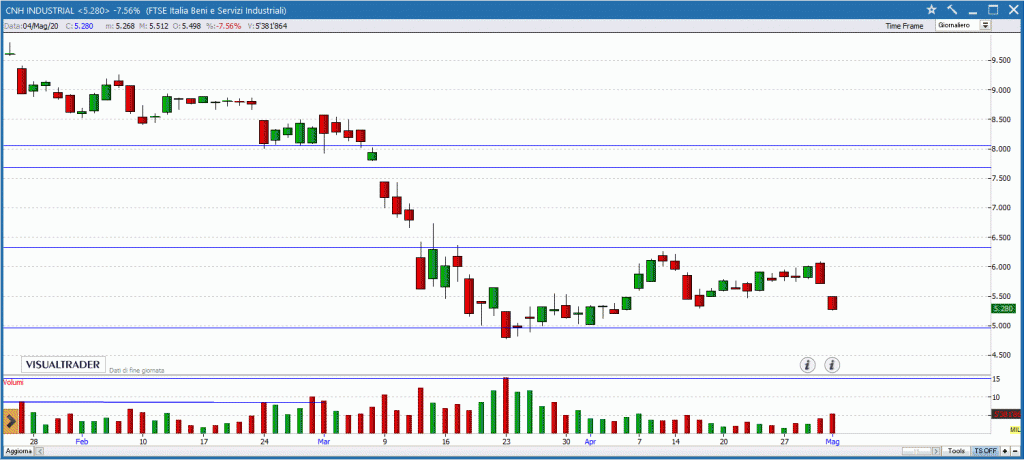Open the pin/hammer tool icon in title bar
This screenshot has width=1024, height=460.
[952, 10]
